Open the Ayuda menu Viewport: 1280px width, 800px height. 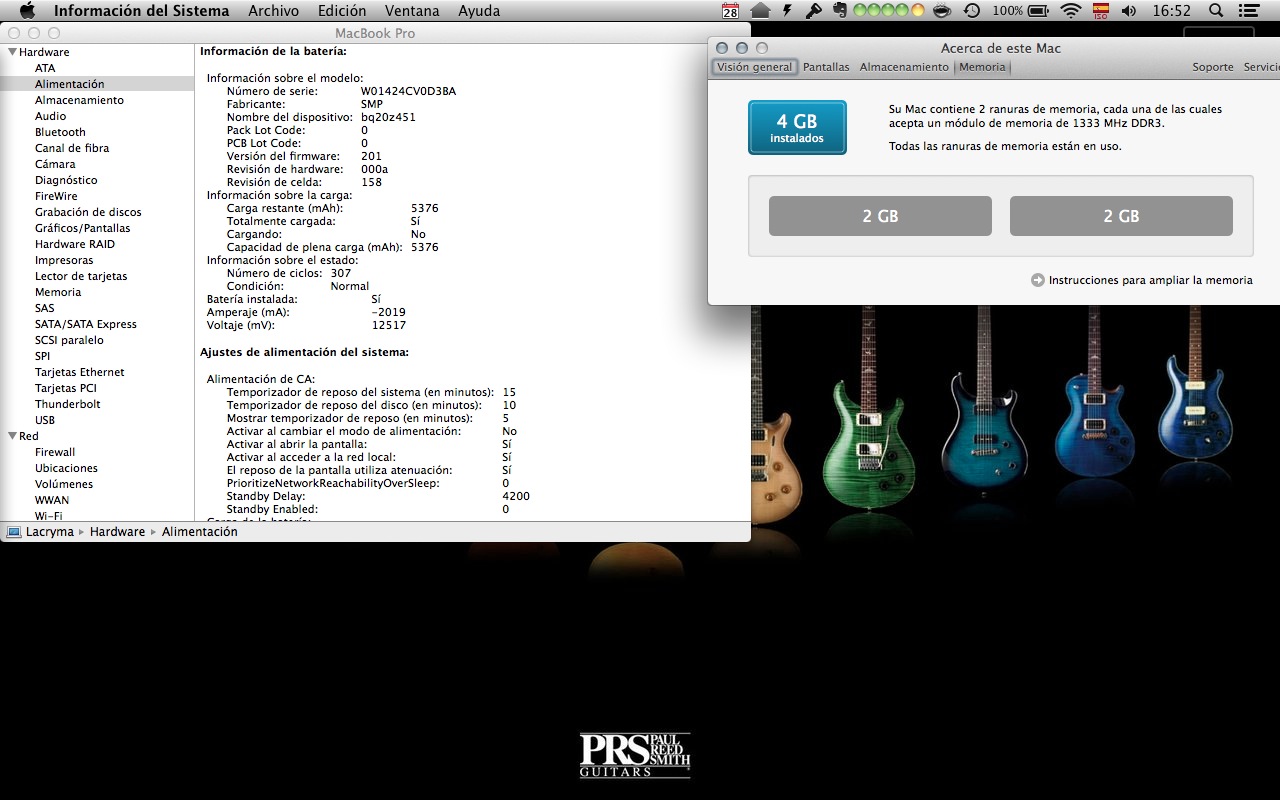pyautogui.click(x=479, y=11)
